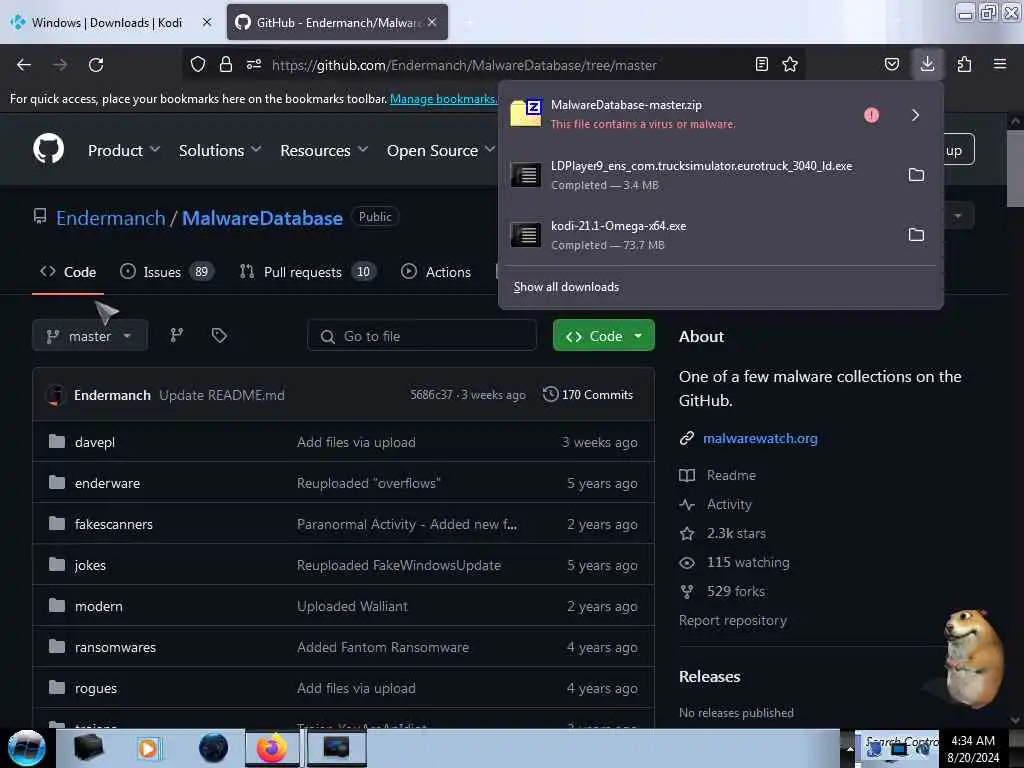Open the master branch dropdown
The image size is (1024, 768).
(x=90, y=336)
